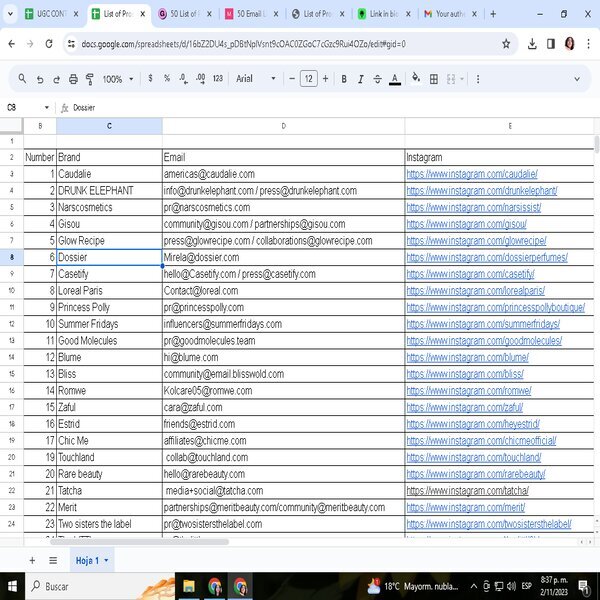Open the borders tool
The image size is (600, 600).
coord(434,79)
